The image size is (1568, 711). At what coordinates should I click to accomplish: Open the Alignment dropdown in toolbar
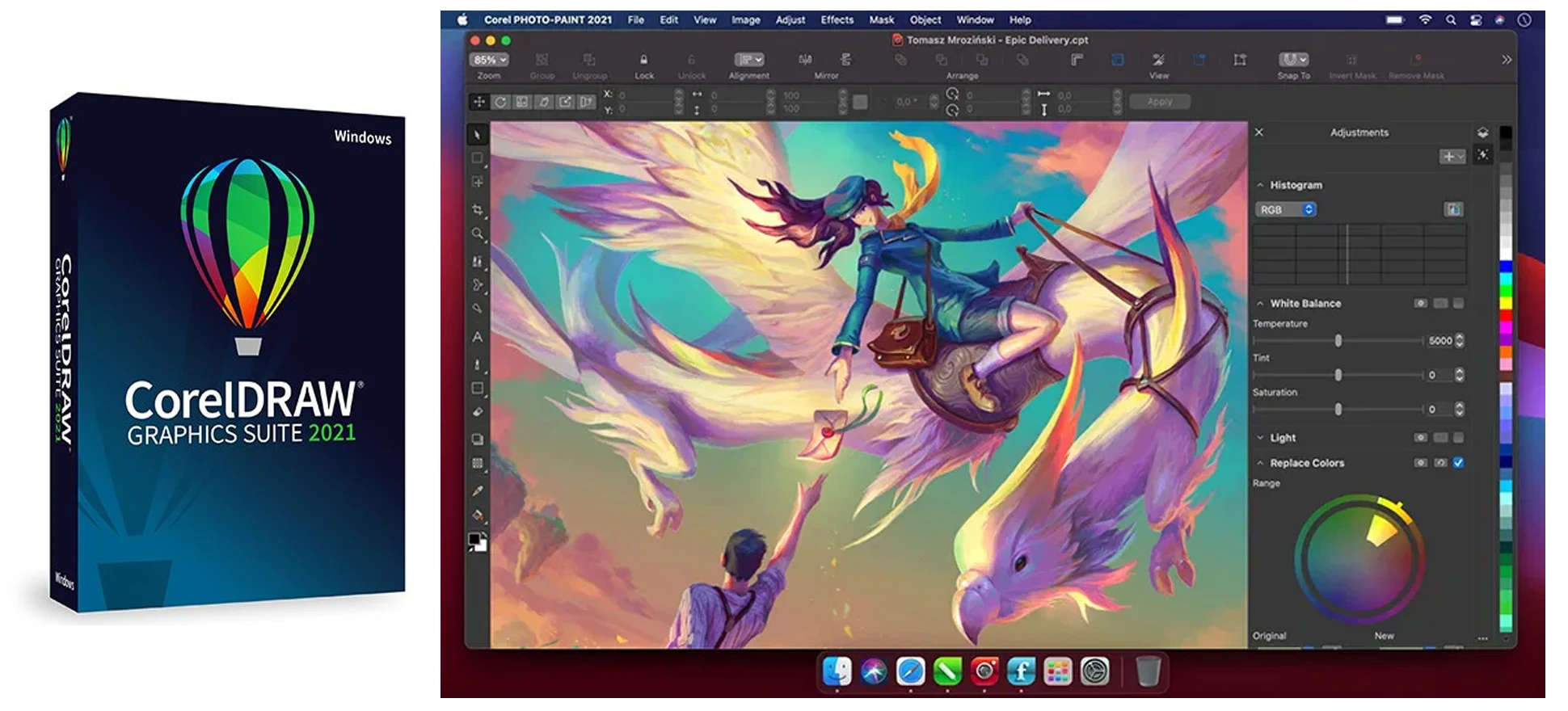[x=749, y=60]
